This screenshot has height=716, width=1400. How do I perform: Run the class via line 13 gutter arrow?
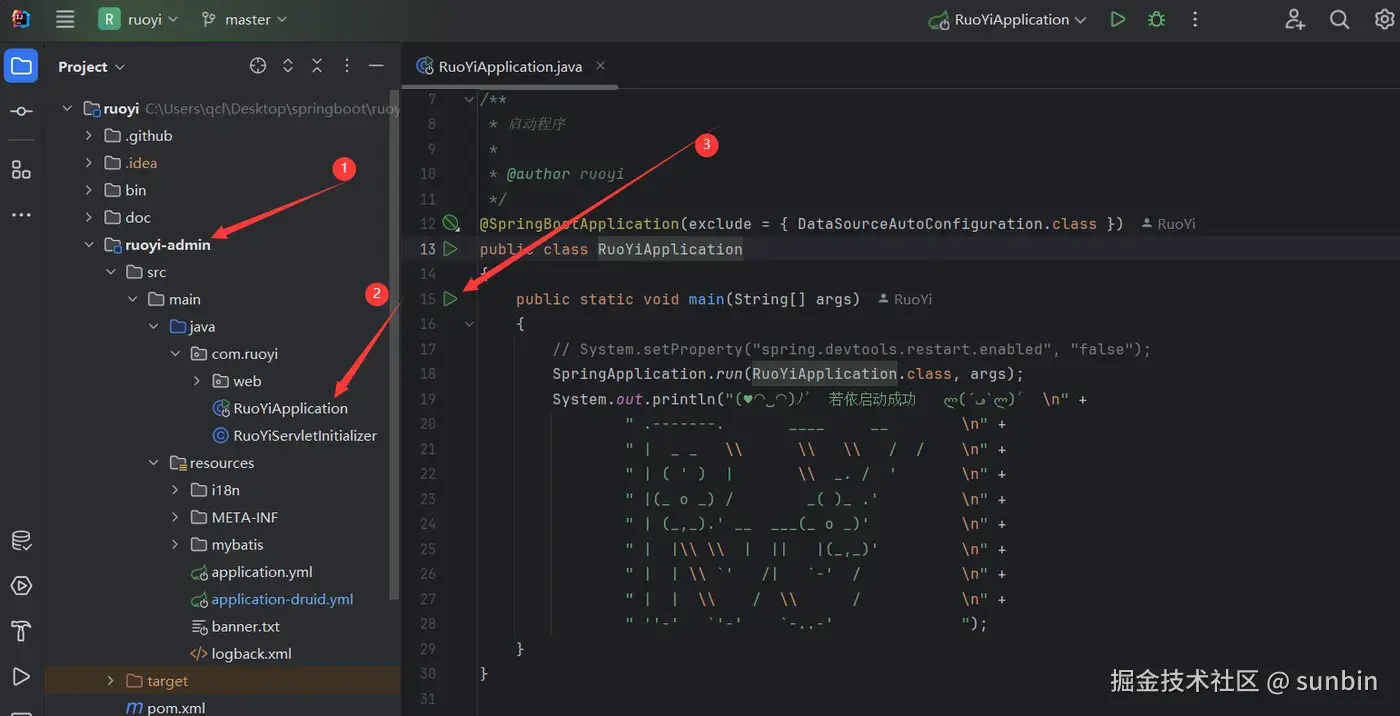point(451,248)
